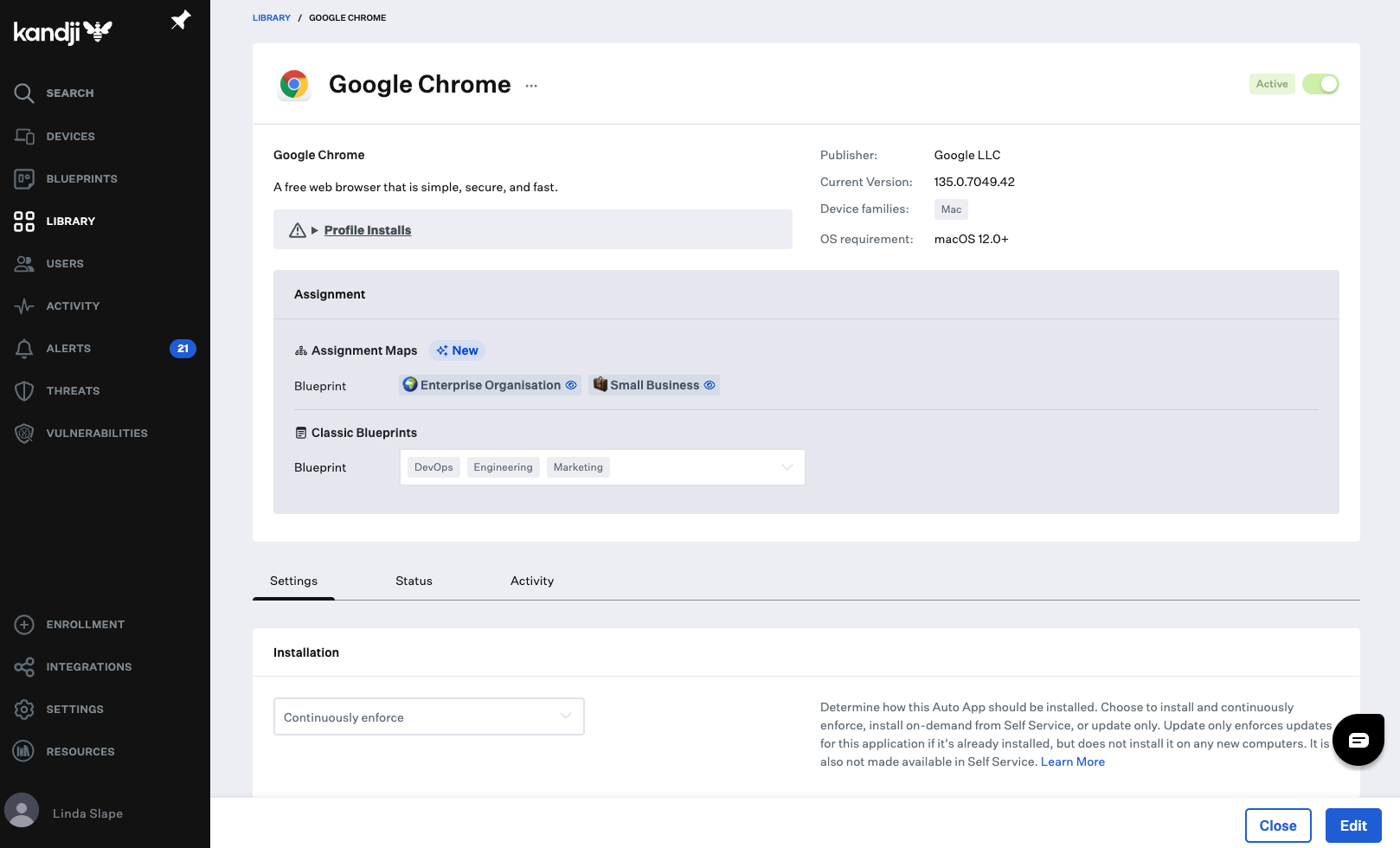
Task: Click the Close button
Action: (1278, 826)
